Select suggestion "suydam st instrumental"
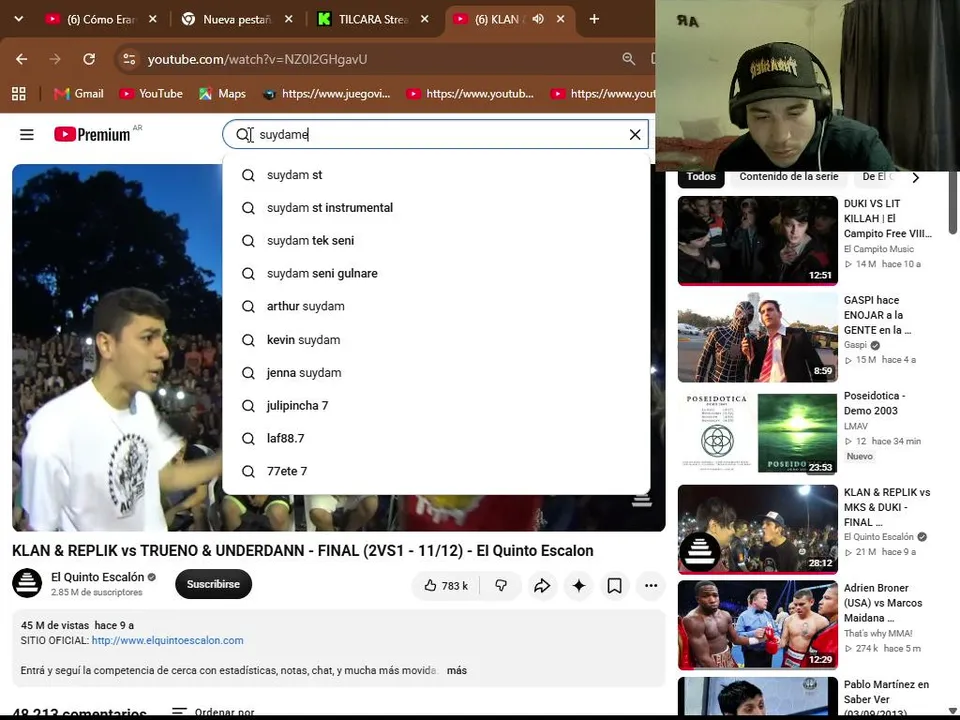Screen dimensions: 960x720 (x=436, y=208)
